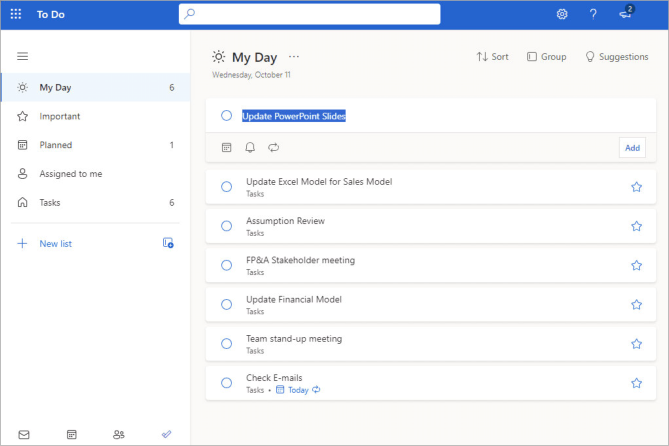Switch to Mail app icon
This screenshot has width=669, height=446.
(x=24, y=434)
